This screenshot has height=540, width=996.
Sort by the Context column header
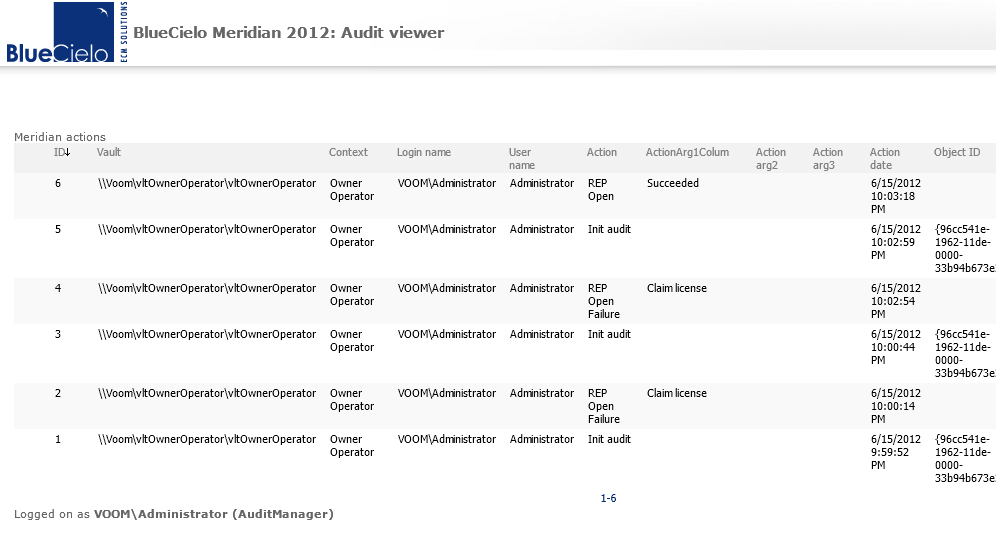point(348,152)
